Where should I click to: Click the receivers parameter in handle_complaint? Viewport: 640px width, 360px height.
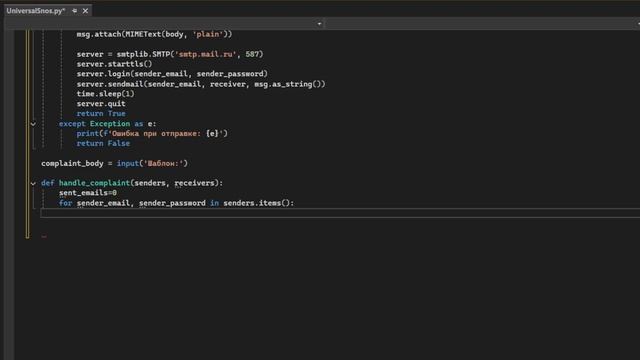pyautogui.click(x=194, y=183)
